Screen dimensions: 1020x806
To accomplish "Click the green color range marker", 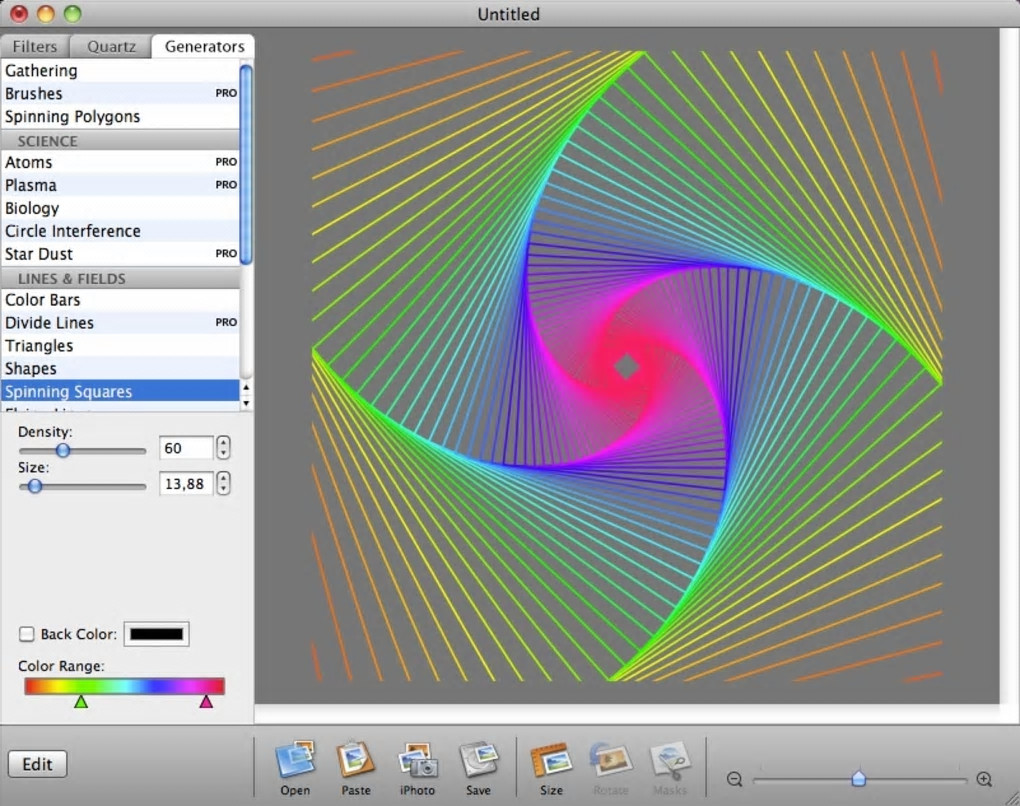I will tap(81, 702).
